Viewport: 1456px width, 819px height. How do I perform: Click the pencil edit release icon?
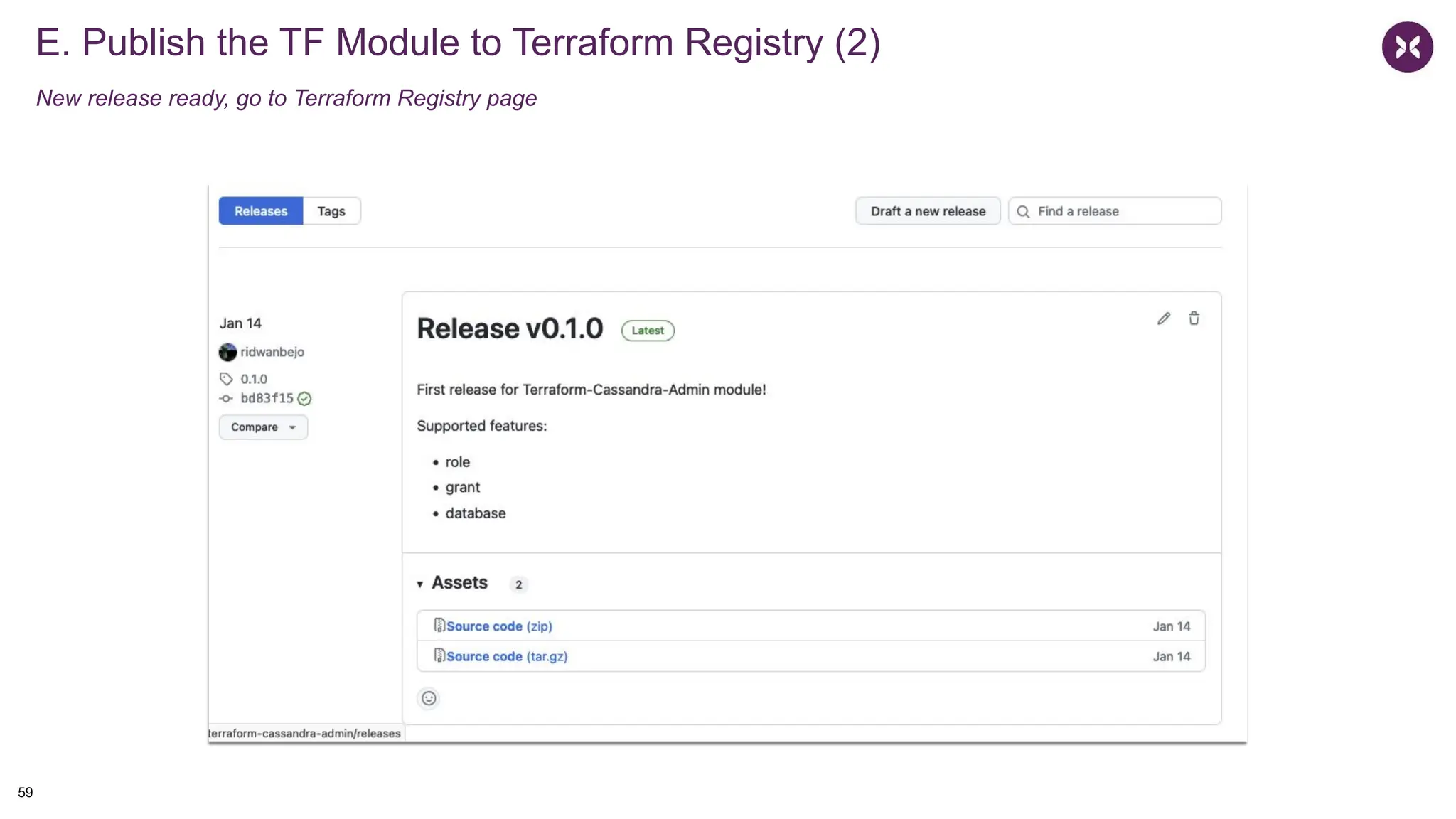point(1164,318)
